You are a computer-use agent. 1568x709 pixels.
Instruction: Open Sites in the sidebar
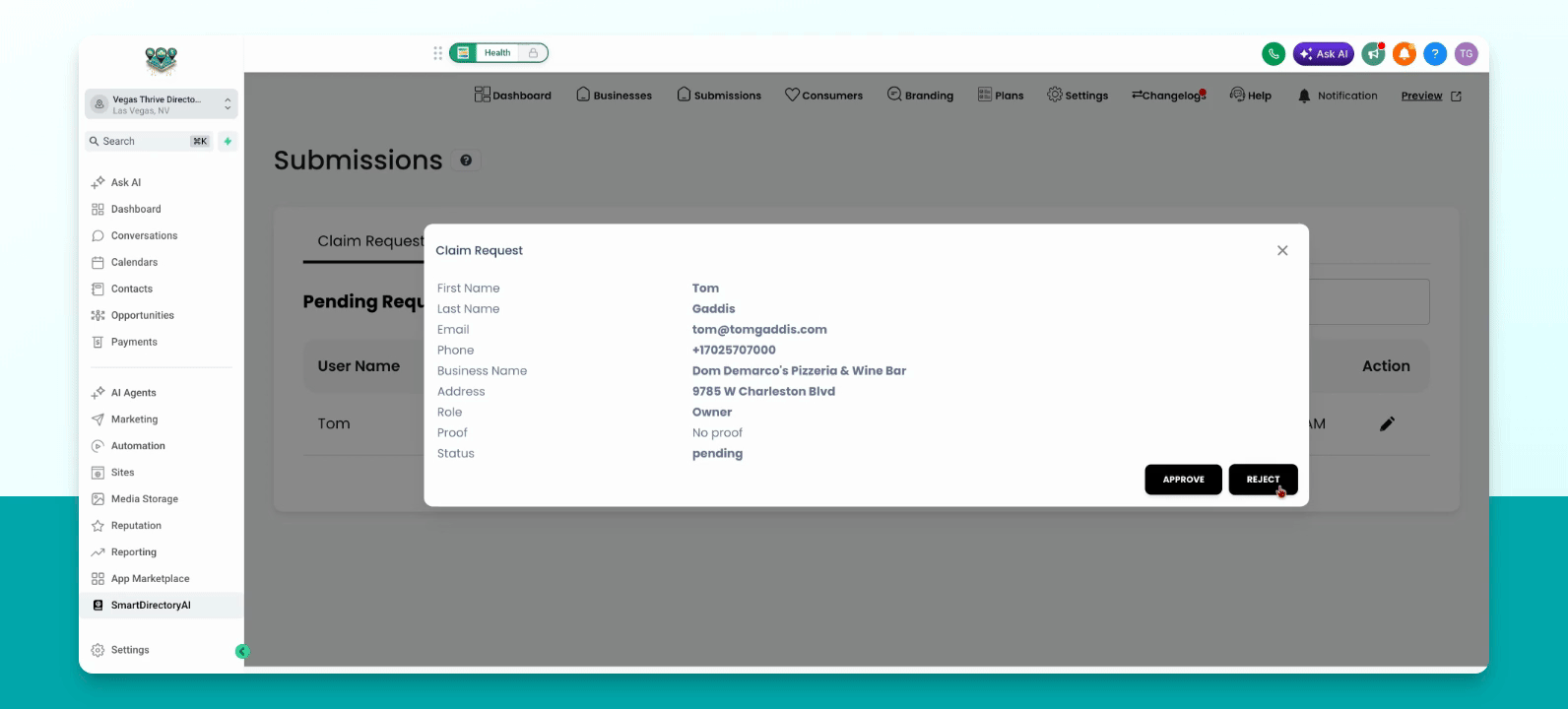[x=122, y=473]
